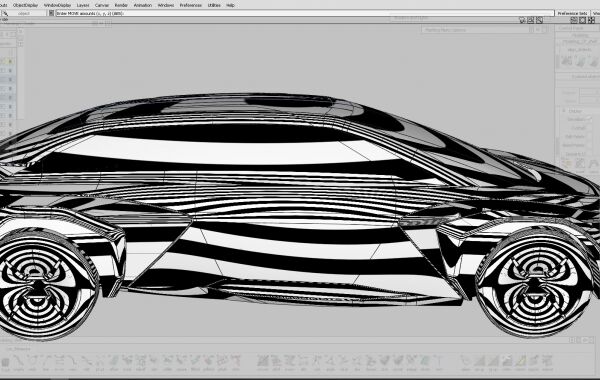This screenshot has width=600, height=380.
Task: Click the small icon left of prompt line
Action: [51, 13]
